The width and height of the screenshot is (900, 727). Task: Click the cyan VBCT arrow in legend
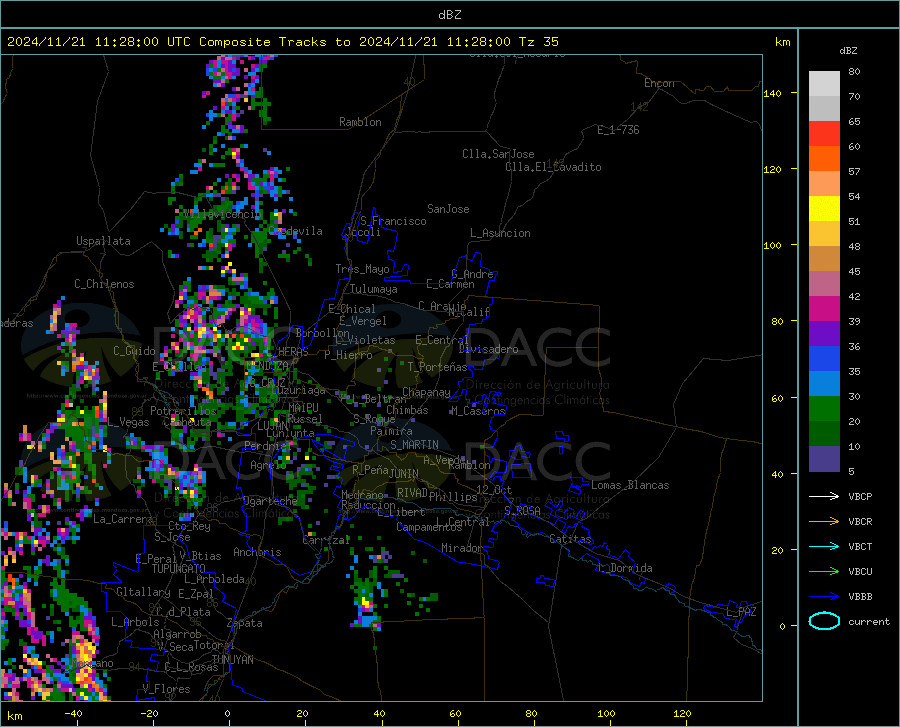pos(824,546)
